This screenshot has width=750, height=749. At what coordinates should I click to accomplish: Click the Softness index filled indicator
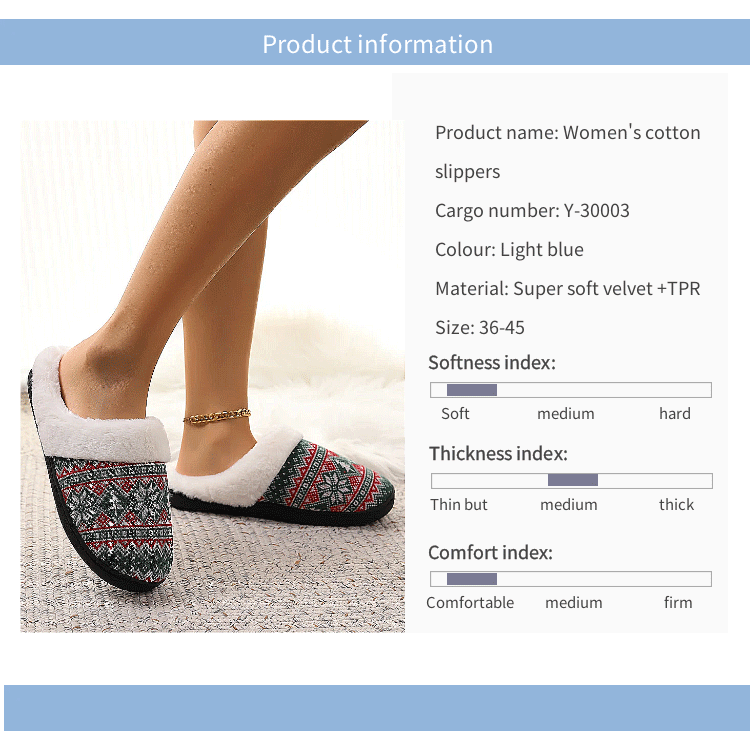tap(472, 390)
